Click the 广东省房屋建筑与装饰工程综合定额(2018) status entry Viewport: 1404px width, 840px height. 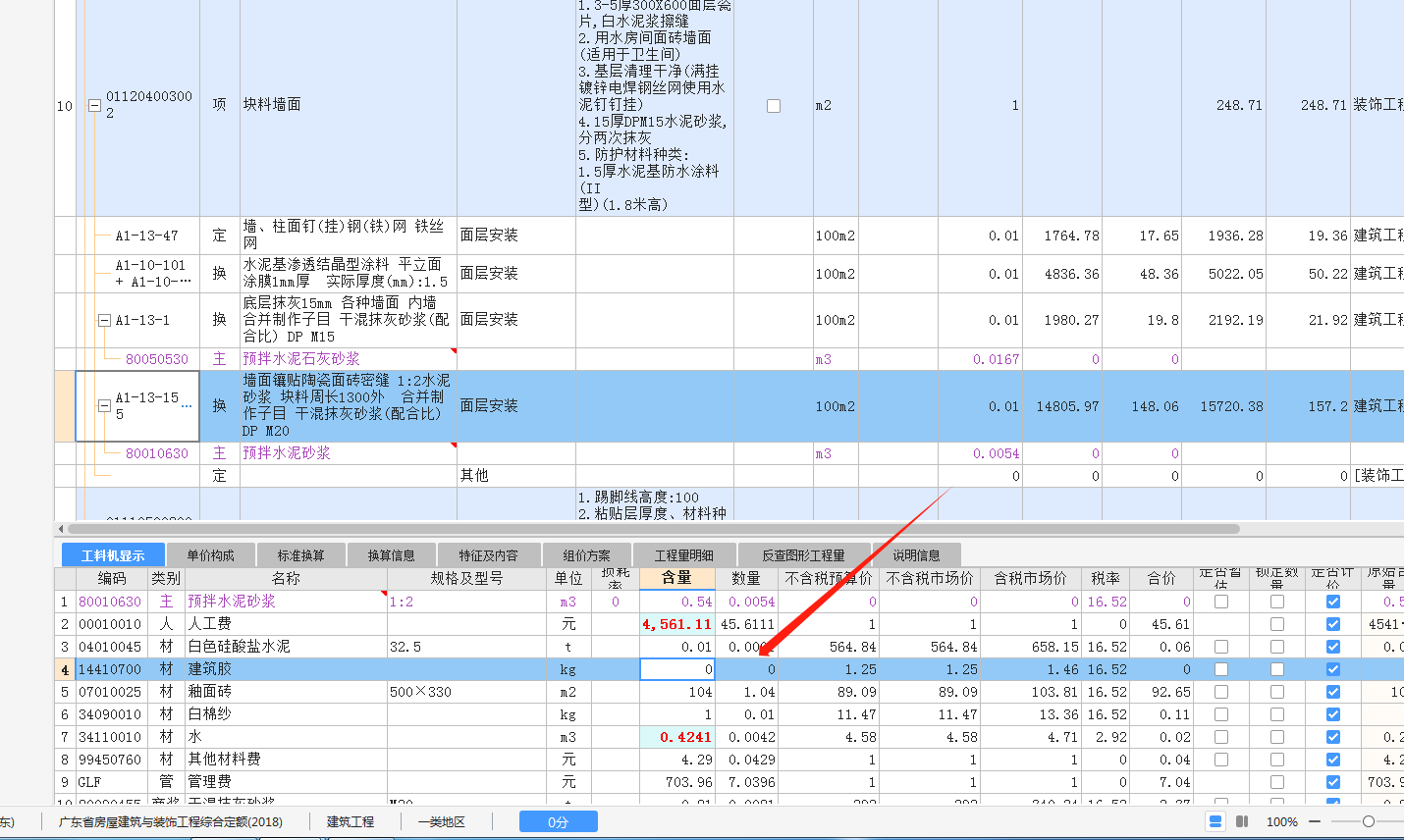tap(171, 821)
